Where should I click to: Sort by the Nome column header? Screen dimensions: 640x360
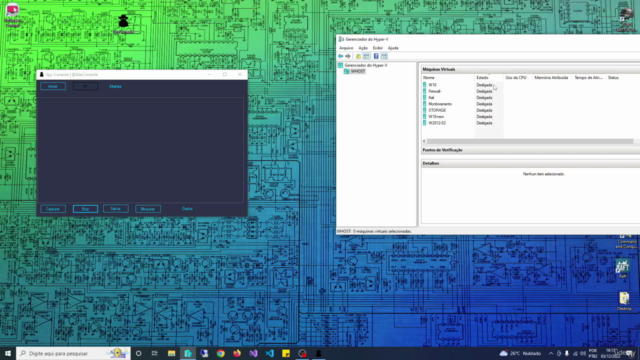448,78
